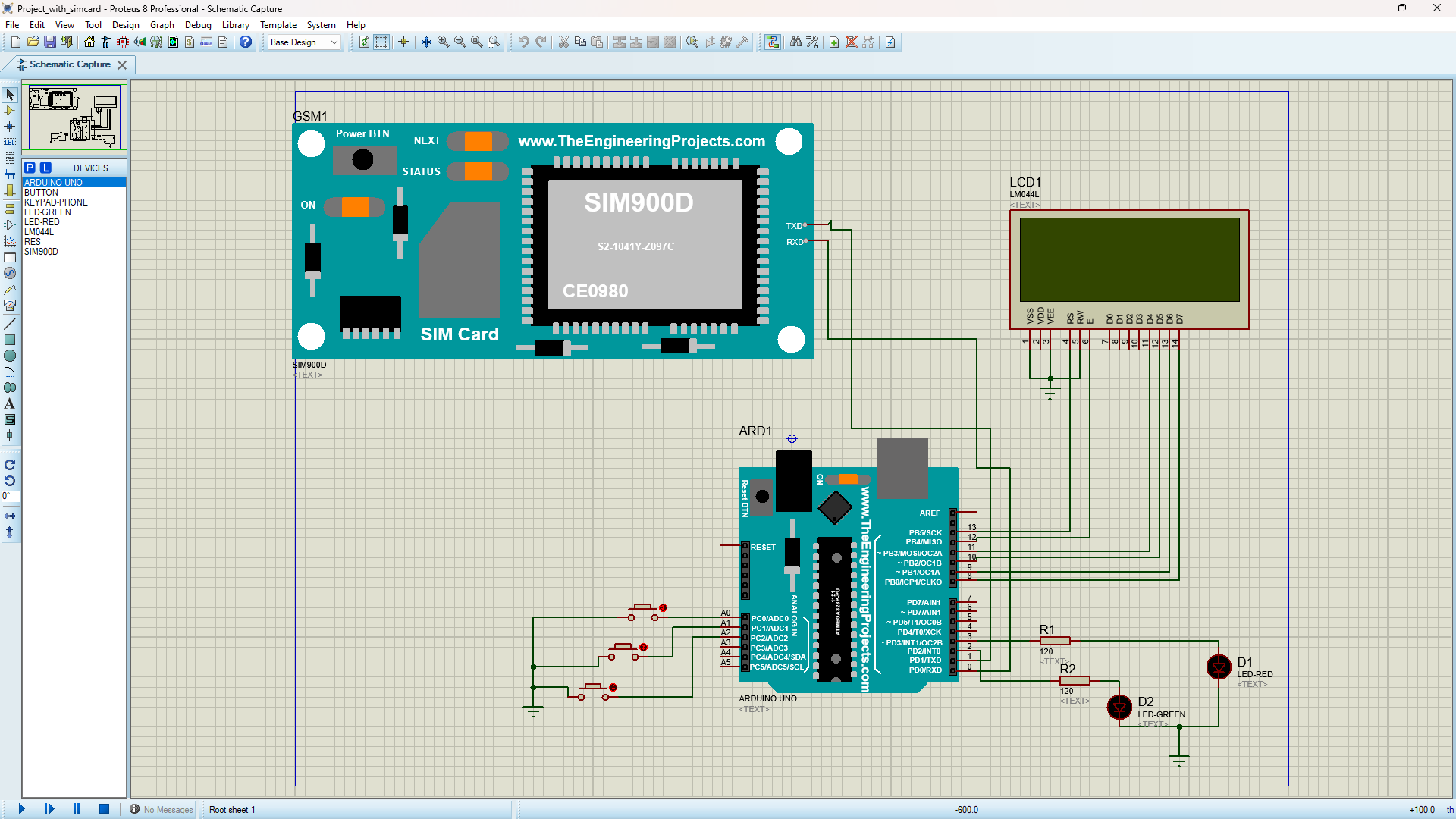1456x819 pixels.
Task: Open the File menu
Action: point(12,25)
